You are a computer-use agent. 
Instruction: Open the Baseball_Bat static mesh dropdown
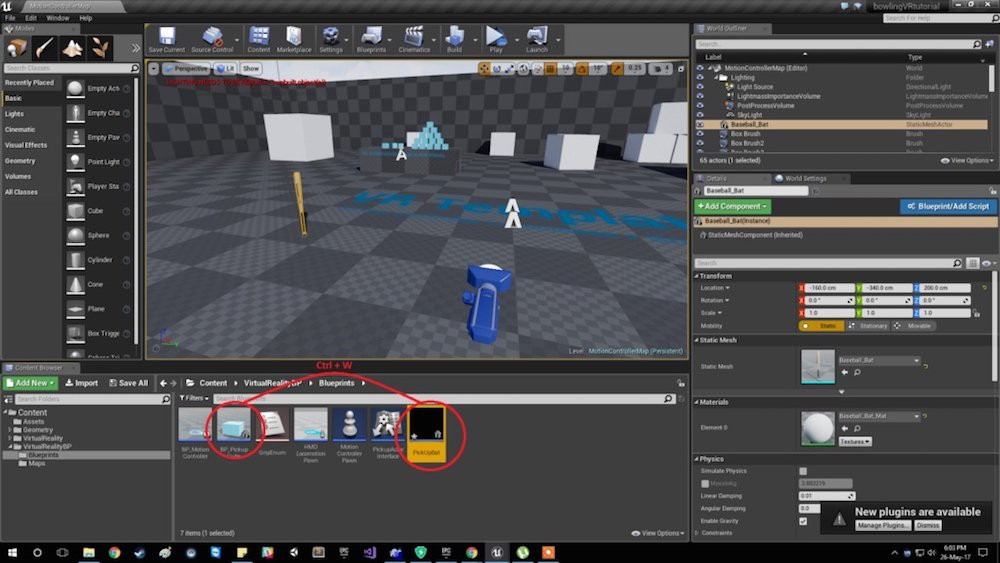click(879, 360)
